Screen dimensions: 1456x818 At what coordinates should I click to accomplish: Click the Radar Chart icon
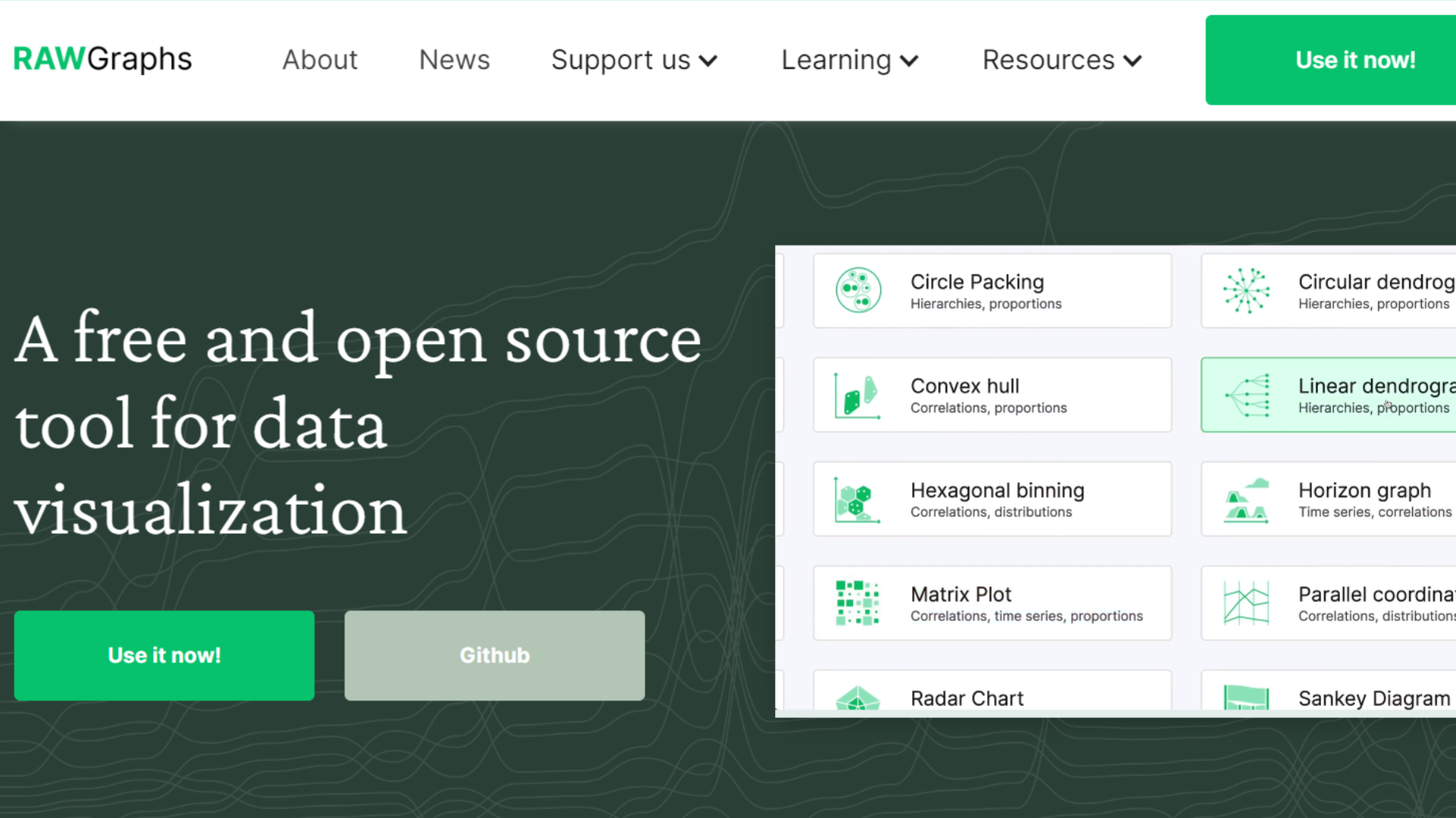point(858,698)
